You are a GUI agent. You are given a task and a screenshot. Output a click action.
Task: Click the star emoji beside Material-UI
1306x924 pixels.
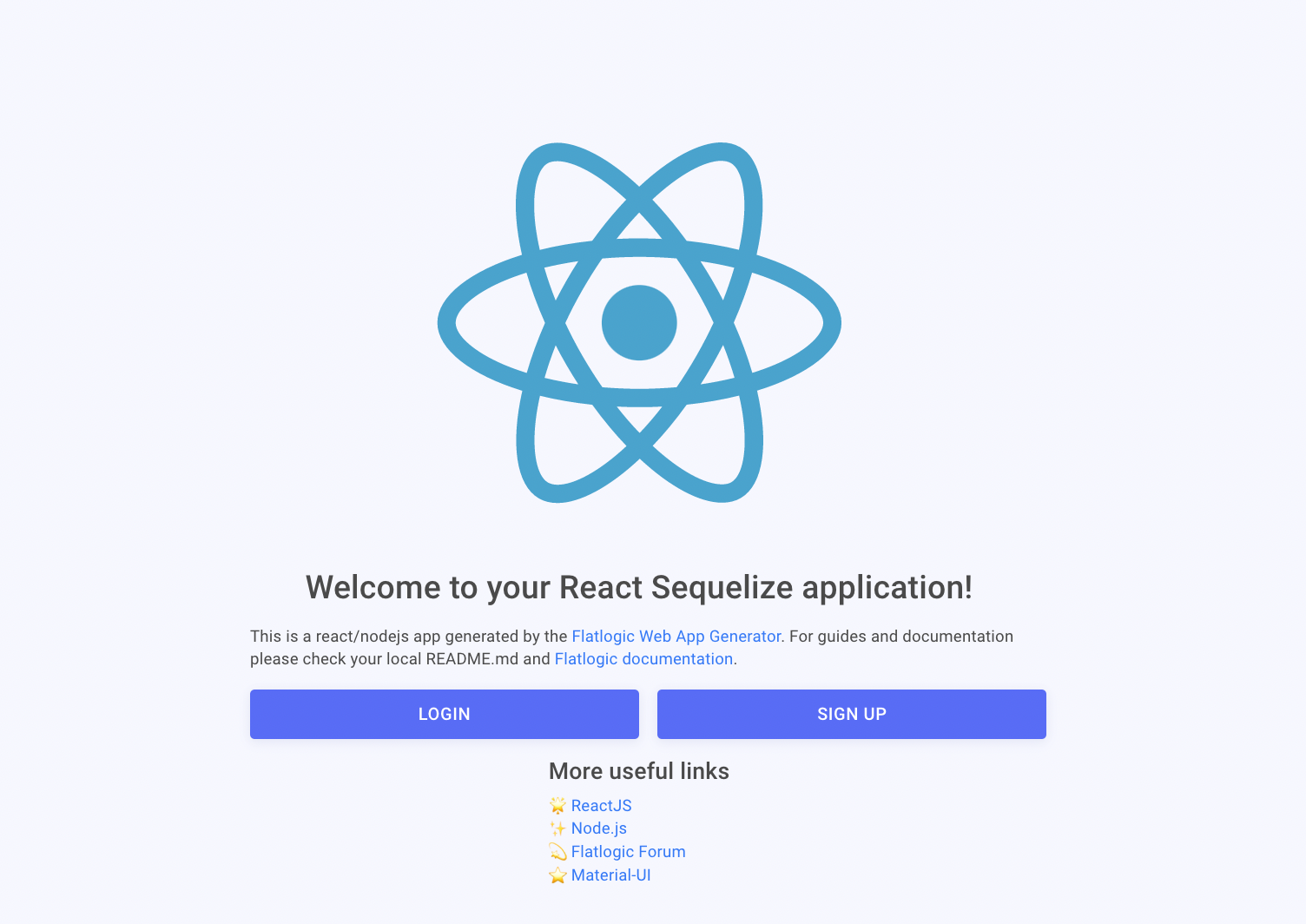557,875
